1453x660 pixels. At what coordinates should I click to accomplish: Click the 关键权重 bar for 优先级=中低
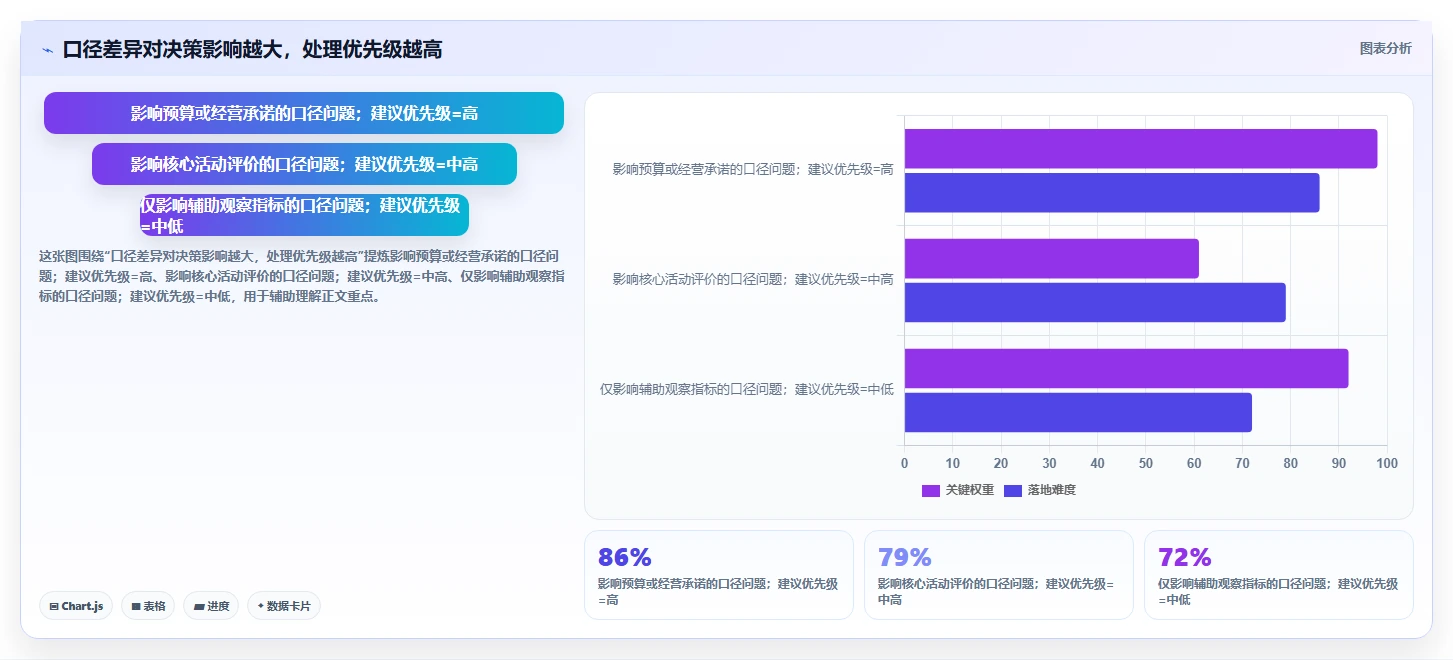pos(1127,368)
